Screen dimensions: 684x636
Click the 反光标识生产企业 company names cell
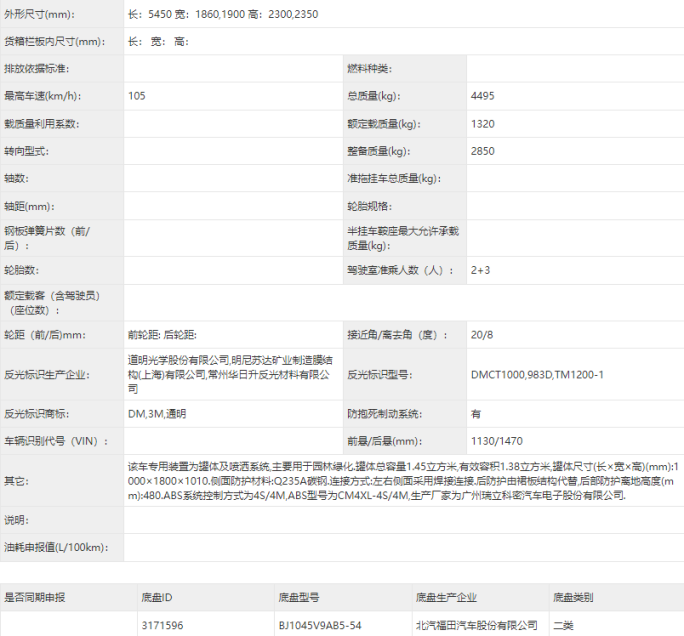(230, 368)
